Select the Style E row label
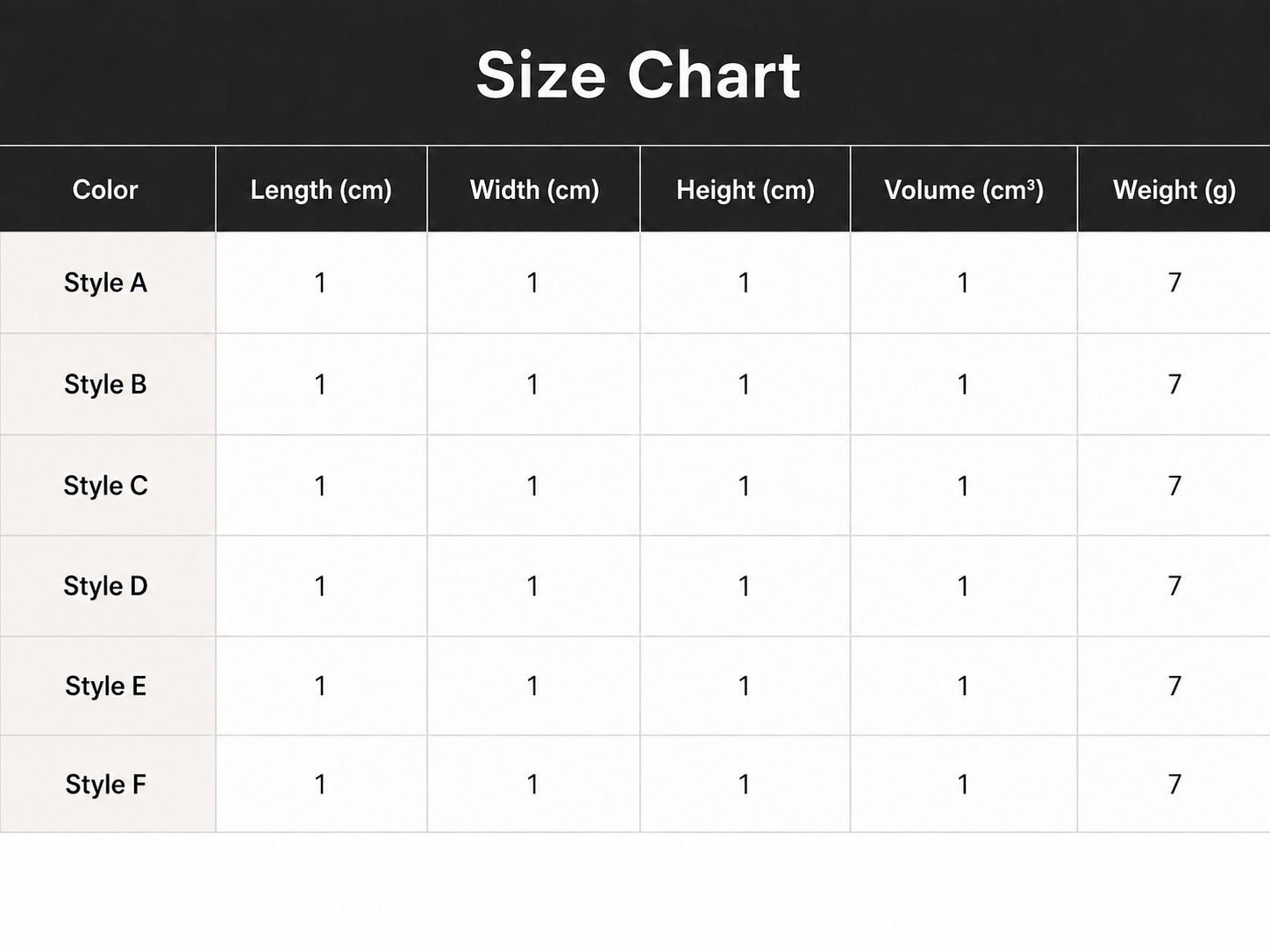This screenshot has width=1270, height=952. (x=105, y=686)
